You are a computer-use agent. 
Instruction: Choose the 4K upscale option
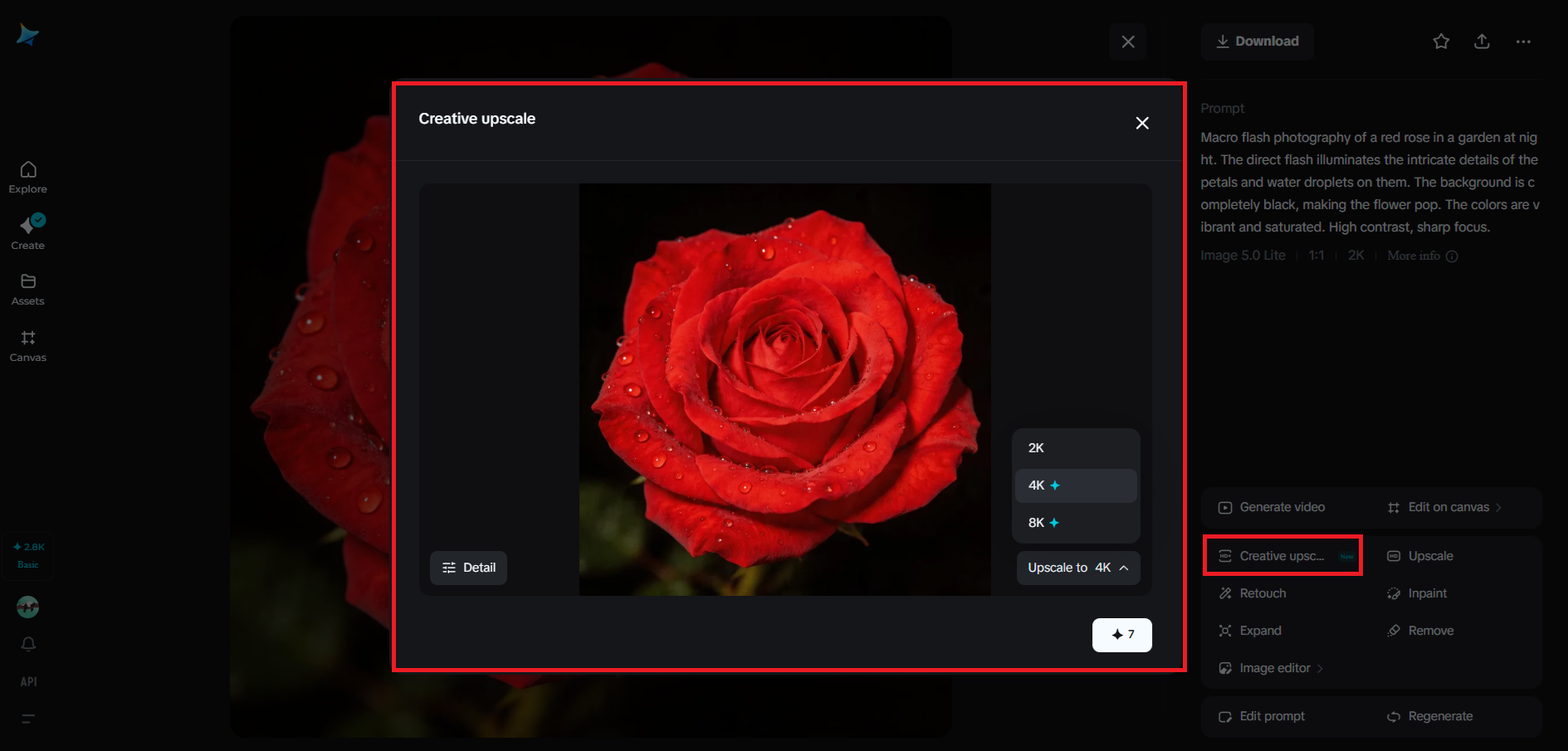coord(1076,485)
